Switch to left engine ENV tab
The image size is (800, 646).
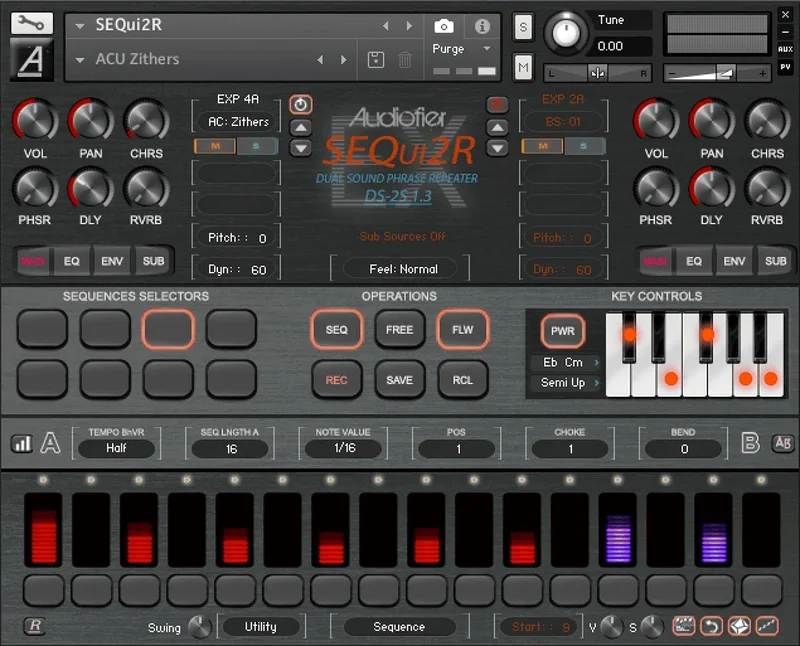(x=112, y=261)
